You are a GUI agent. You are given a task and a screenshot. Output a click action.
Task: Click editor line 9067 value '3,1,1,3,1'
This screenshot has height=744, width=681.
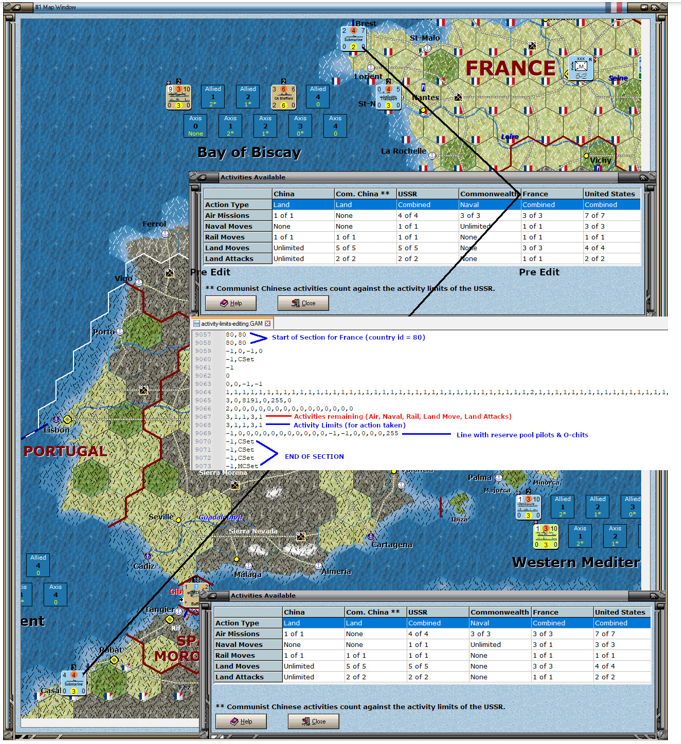pyautogui.click(x=243, y=416)
